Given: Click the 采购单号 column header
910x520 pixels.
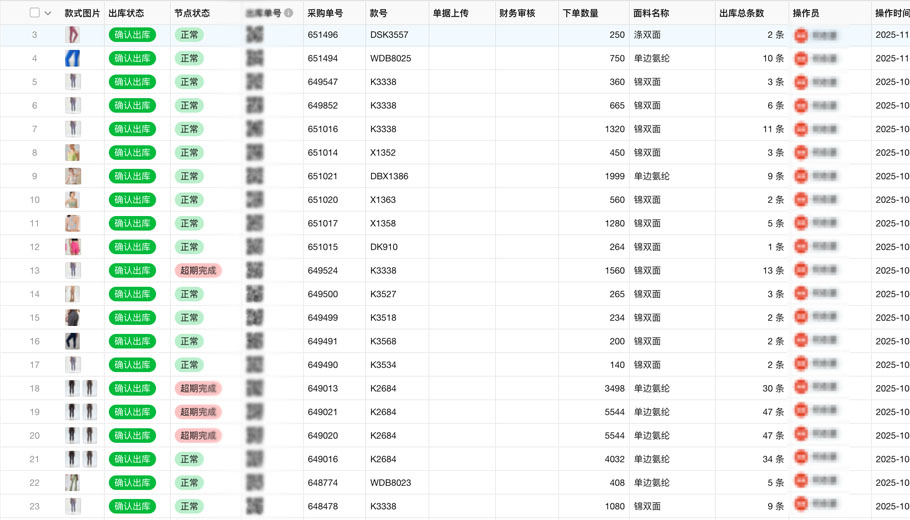Looking at the screenshot, I should (325, 13).
